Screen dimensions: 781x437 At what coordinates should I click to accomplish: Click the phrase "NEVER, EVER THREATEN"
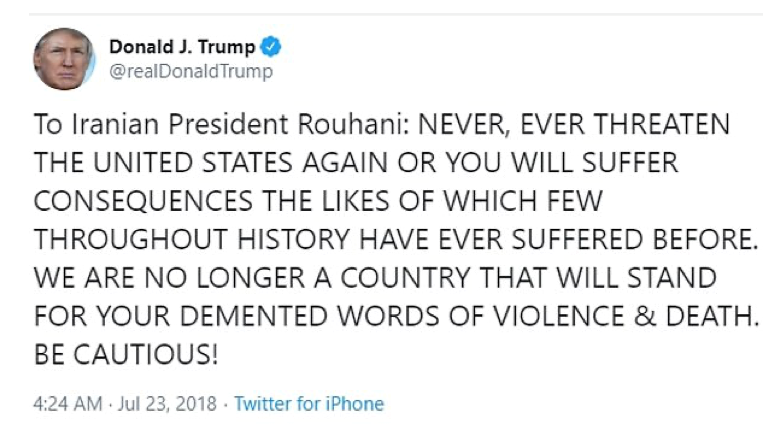coord(573,126)
